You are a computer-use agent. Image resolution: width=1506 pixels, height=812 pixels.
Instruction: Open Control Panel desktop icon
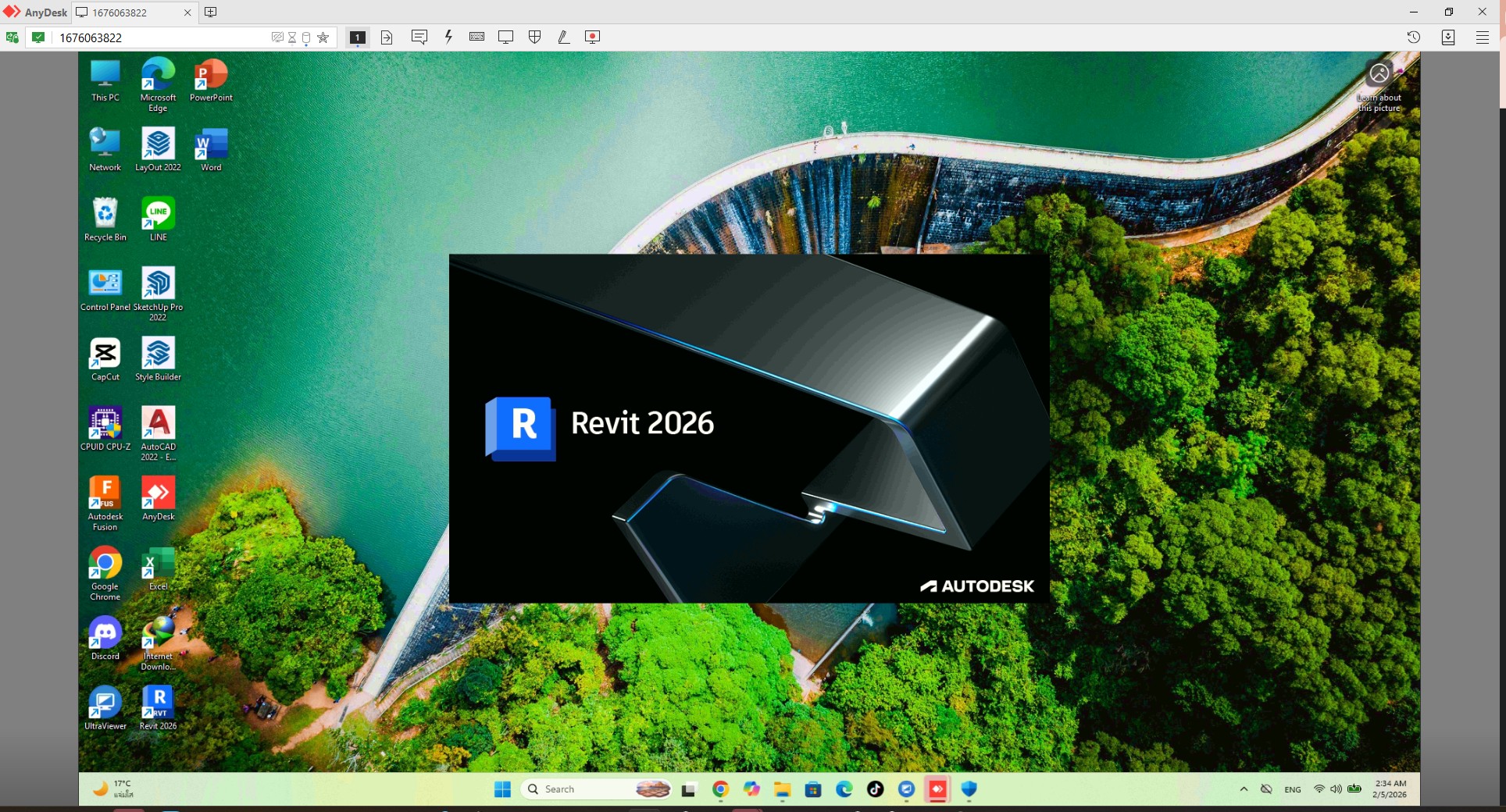pyautogui.click(x=105, y=290)
